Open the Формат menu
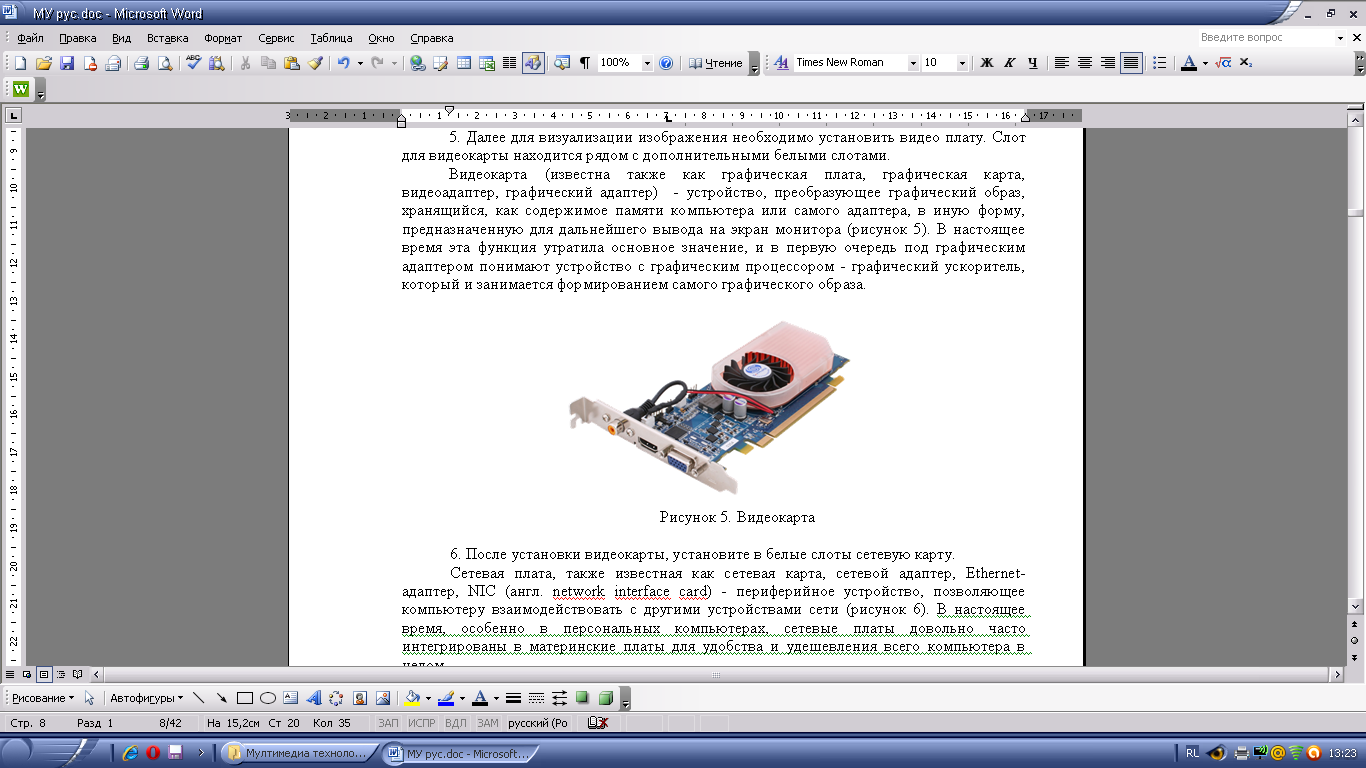The width and height of the screenshot is (1366, 768). click(223, 38)
